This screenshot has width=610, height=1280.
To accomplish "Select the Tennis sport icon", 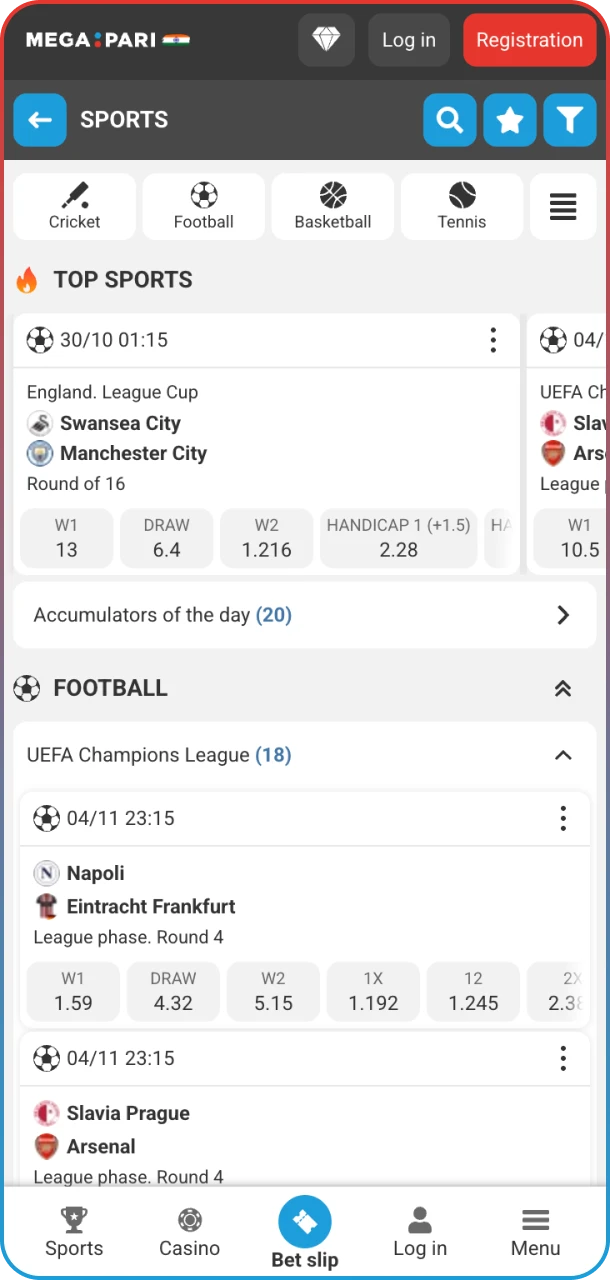I will pos(461,206).
